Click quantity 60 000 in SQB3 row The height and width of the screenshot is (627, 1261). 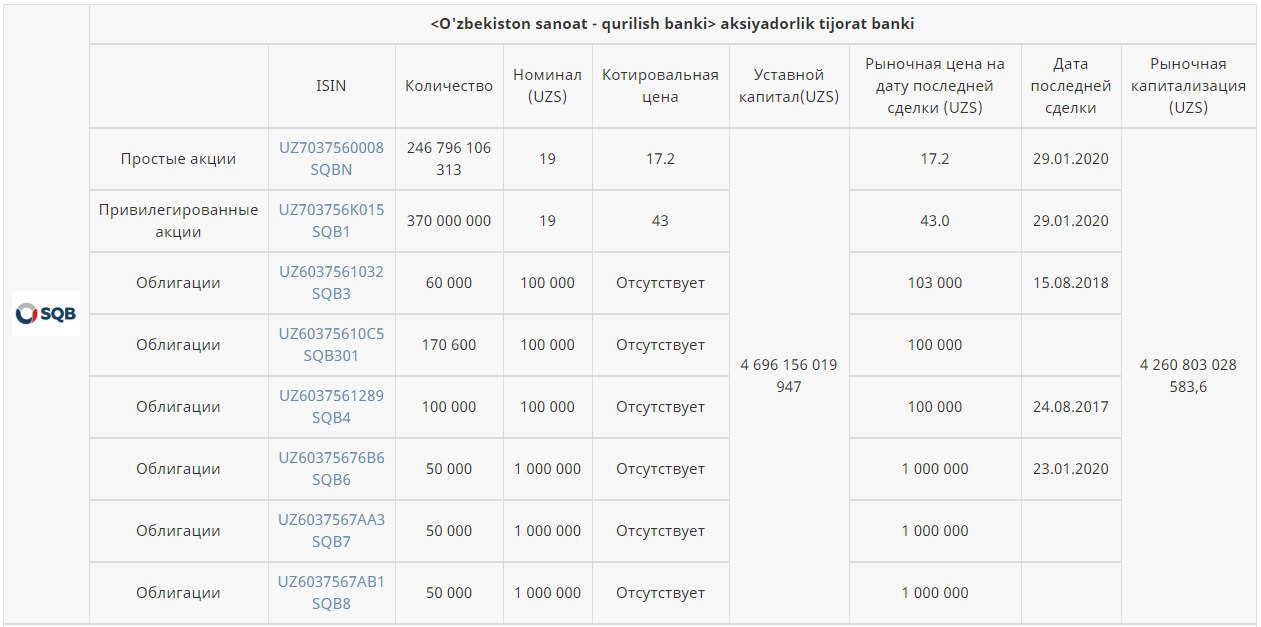[449, 283]
